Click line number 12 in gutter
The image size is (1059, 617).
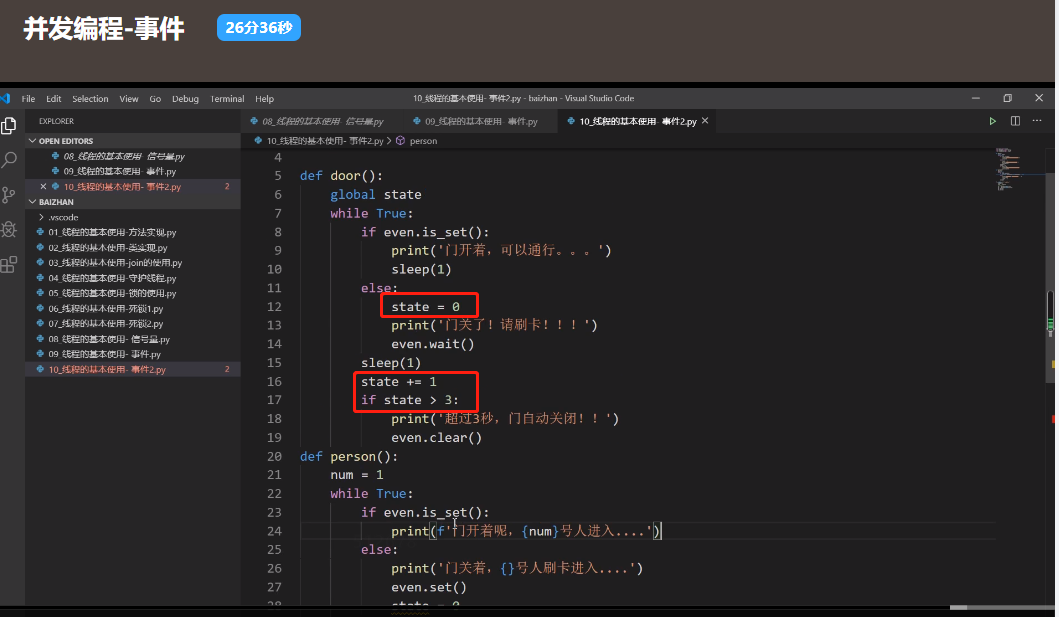click(274, 306)
